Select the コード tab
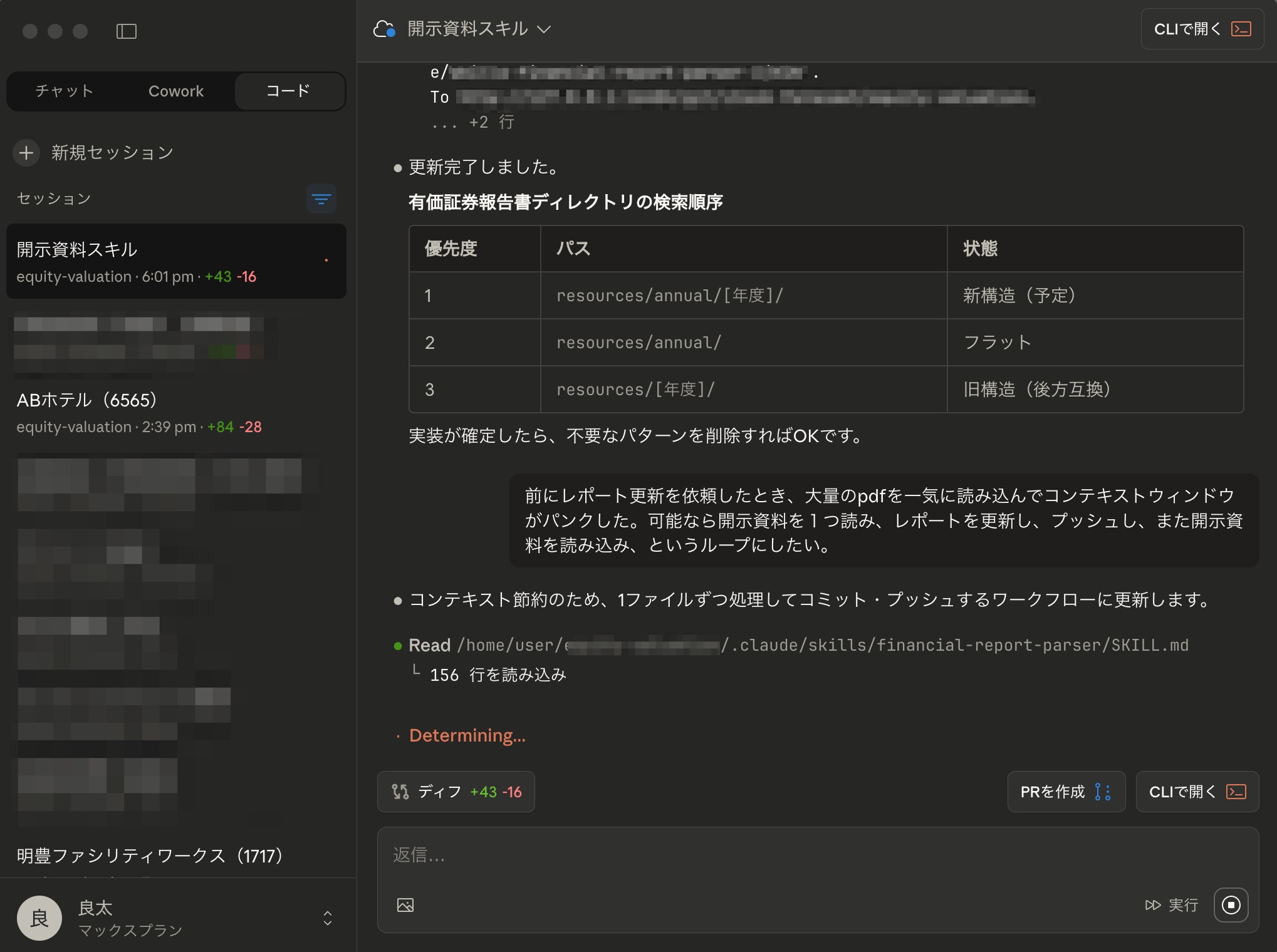 click(288, 91)
